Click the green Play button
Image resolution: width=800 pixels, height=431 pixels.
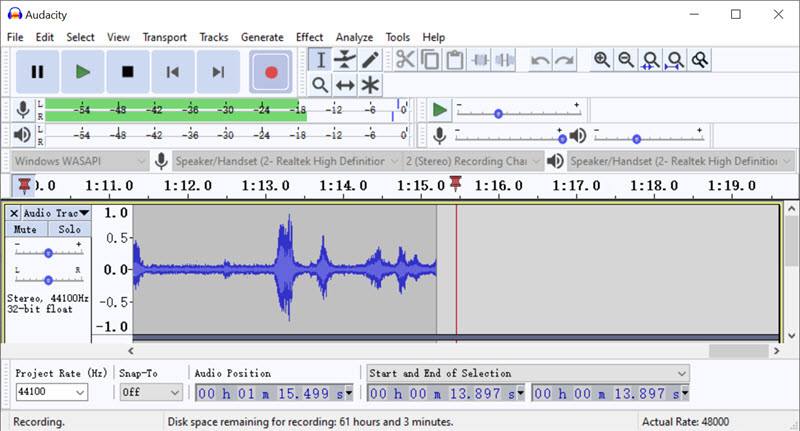point(83,72)
